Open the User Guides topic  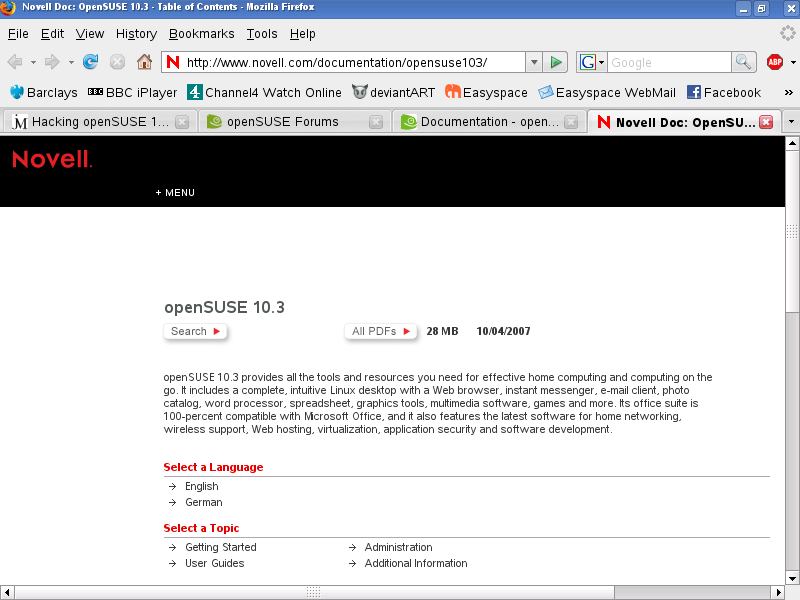coord(214,563)
